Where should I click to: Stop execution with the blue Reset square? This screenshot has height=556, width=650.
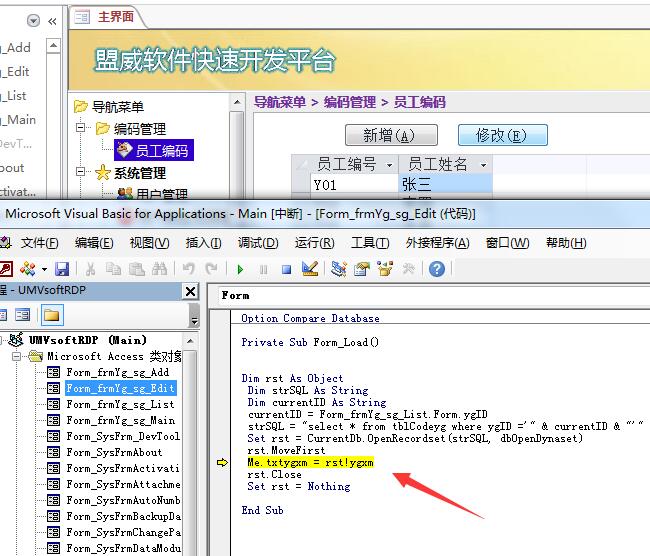pos(286,270)
